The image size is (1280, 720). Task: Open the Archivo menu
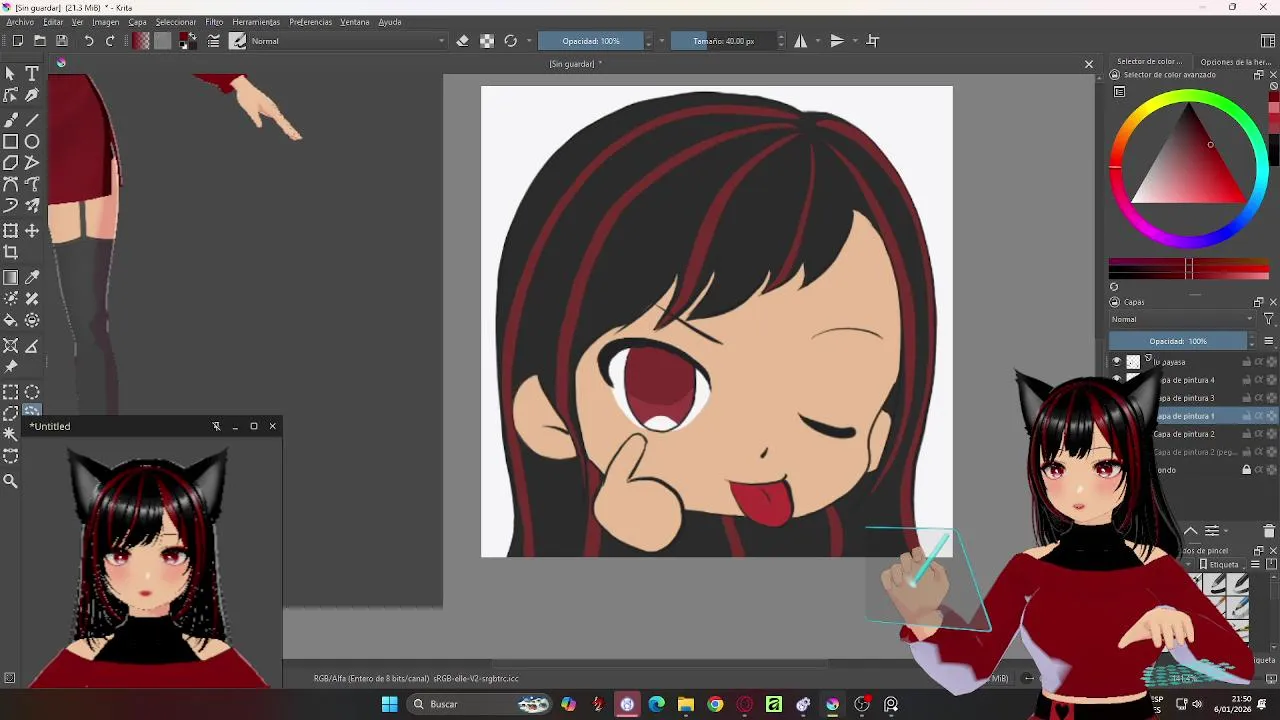point(20,22)
